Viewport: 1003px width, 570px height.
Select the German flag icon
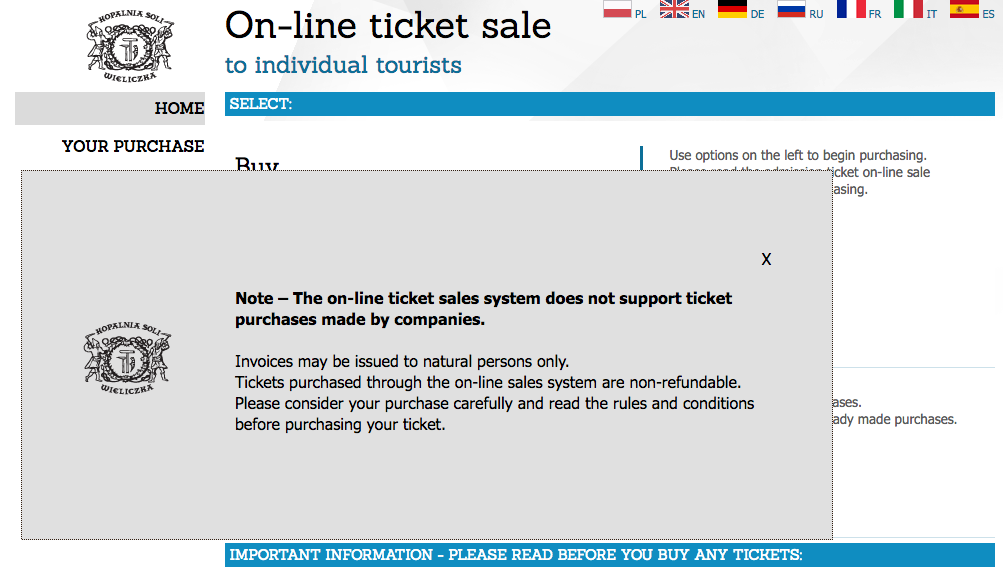pyautogui.click(x=732, y=8)
